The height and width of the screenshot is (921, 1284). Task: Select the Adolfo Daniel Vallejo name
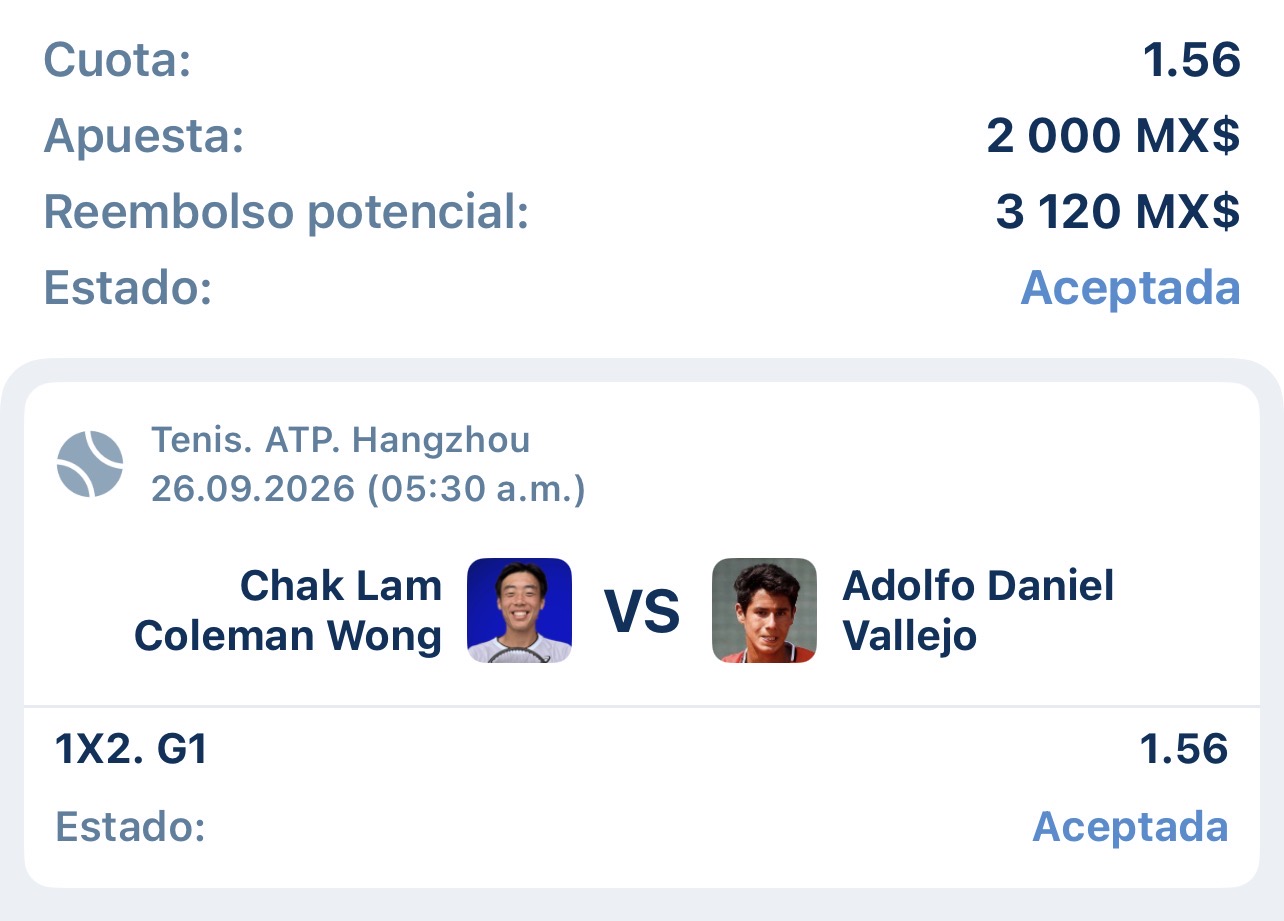coord(978,610)
